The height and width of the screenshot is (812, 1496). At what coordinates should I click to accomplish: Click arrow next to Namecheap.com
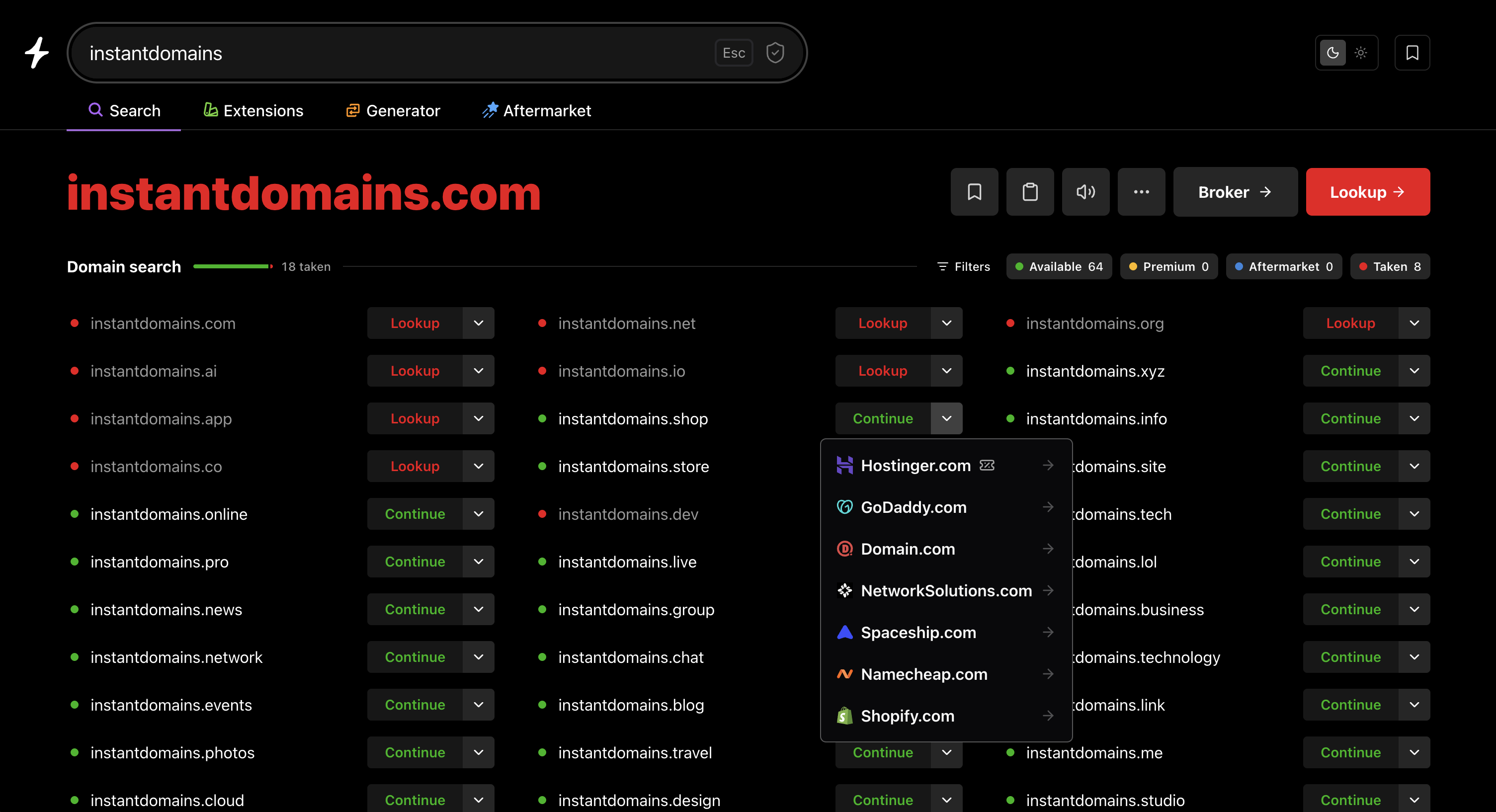click(1048, 674)
